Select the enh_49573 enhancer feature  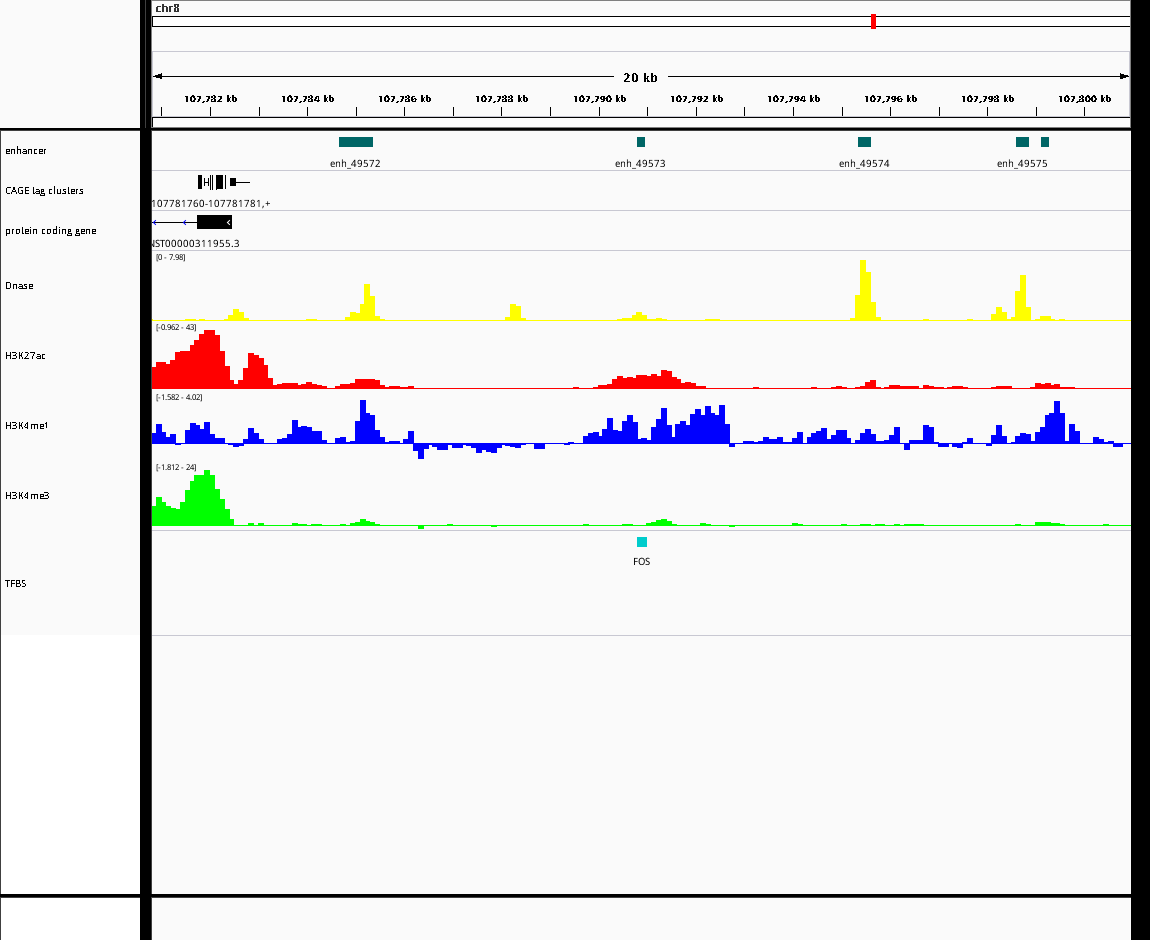(x=641, y=142)
